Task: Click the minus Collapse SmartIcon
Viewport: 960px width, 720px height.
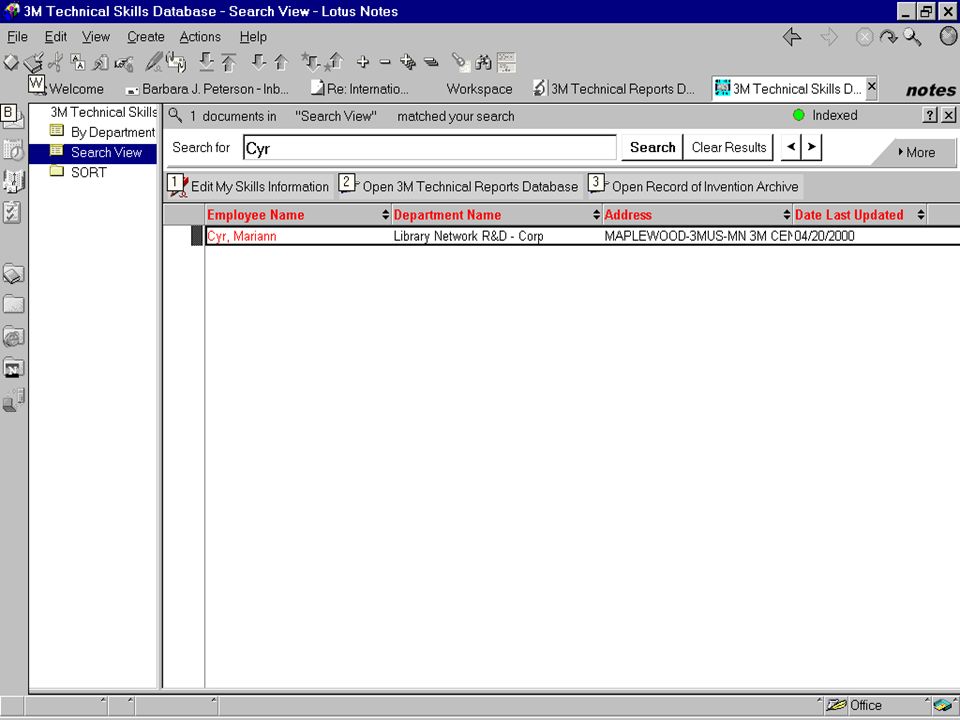Action: pos(385,62)
